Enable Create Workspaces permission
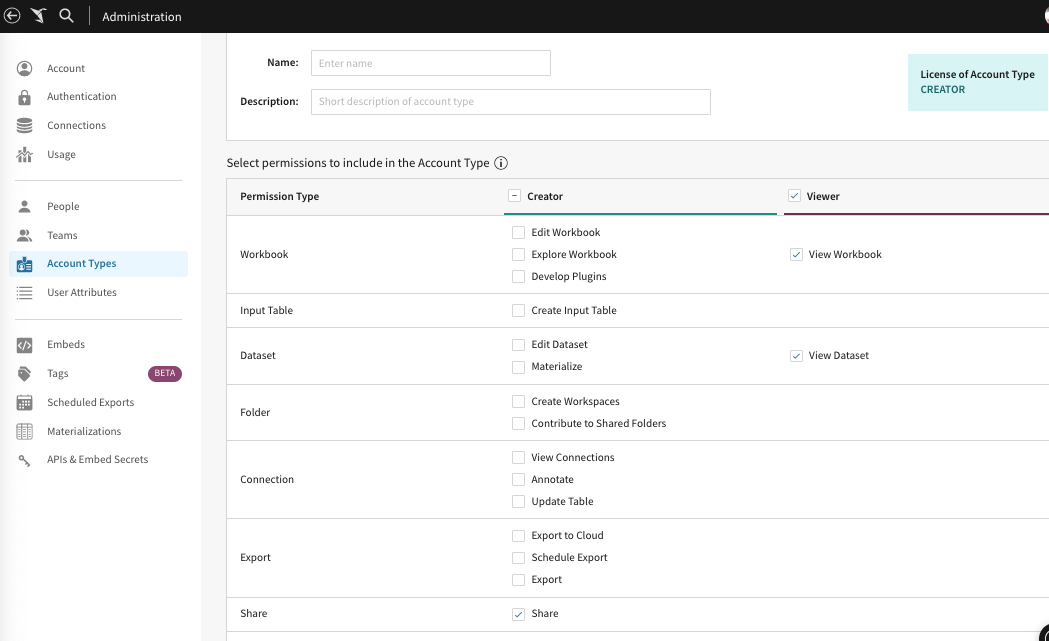 pyautogui.click(x=518, y=402)
